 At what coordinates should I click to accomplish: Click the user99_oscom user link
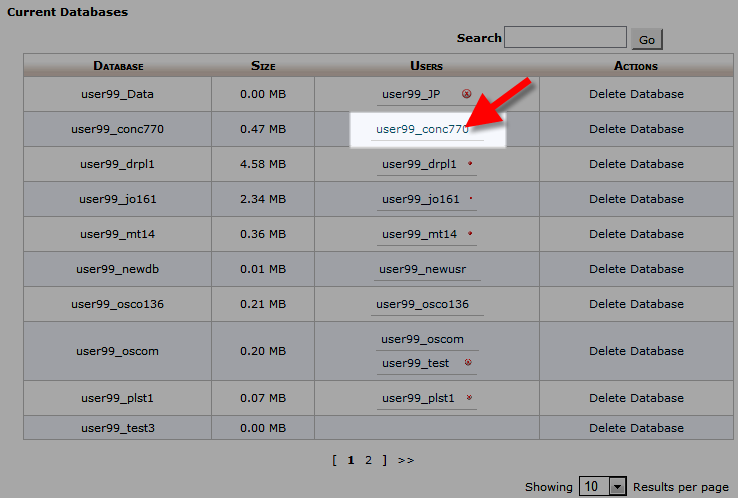pyautogui.click(x=422, y=339)
